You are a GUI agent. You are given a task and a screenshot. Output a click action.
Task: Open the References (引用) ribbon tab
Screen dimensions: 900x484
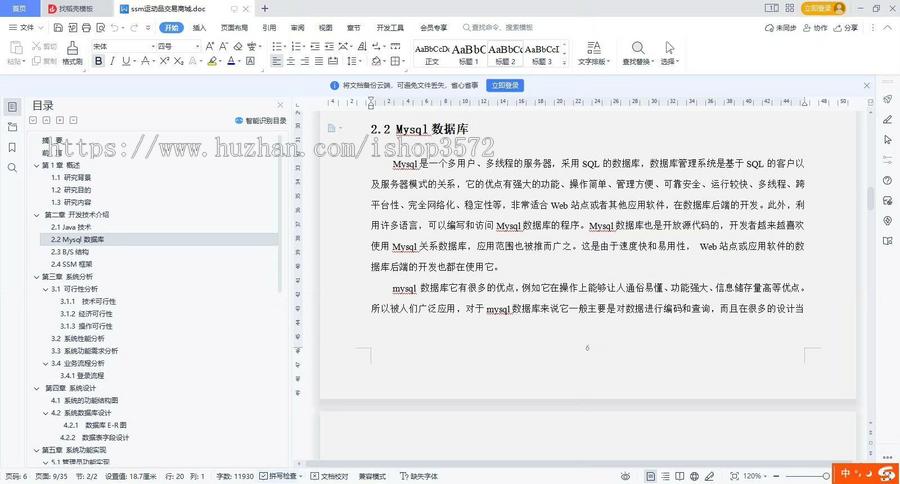pos(269,28)
